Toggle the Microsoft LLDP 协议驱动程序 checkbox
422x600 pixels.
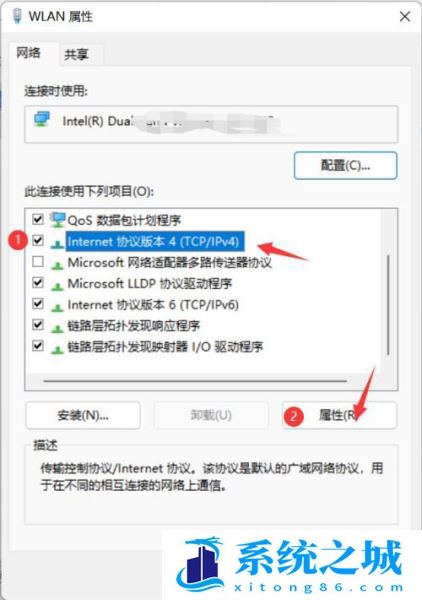click(37, 283)
